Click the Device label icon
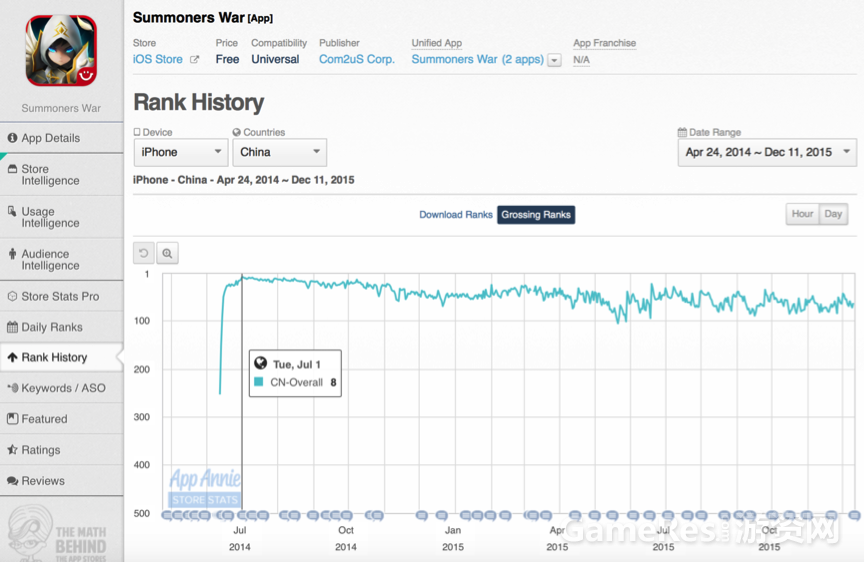This screenshot has height=563, width=865. tap(137, 132)
